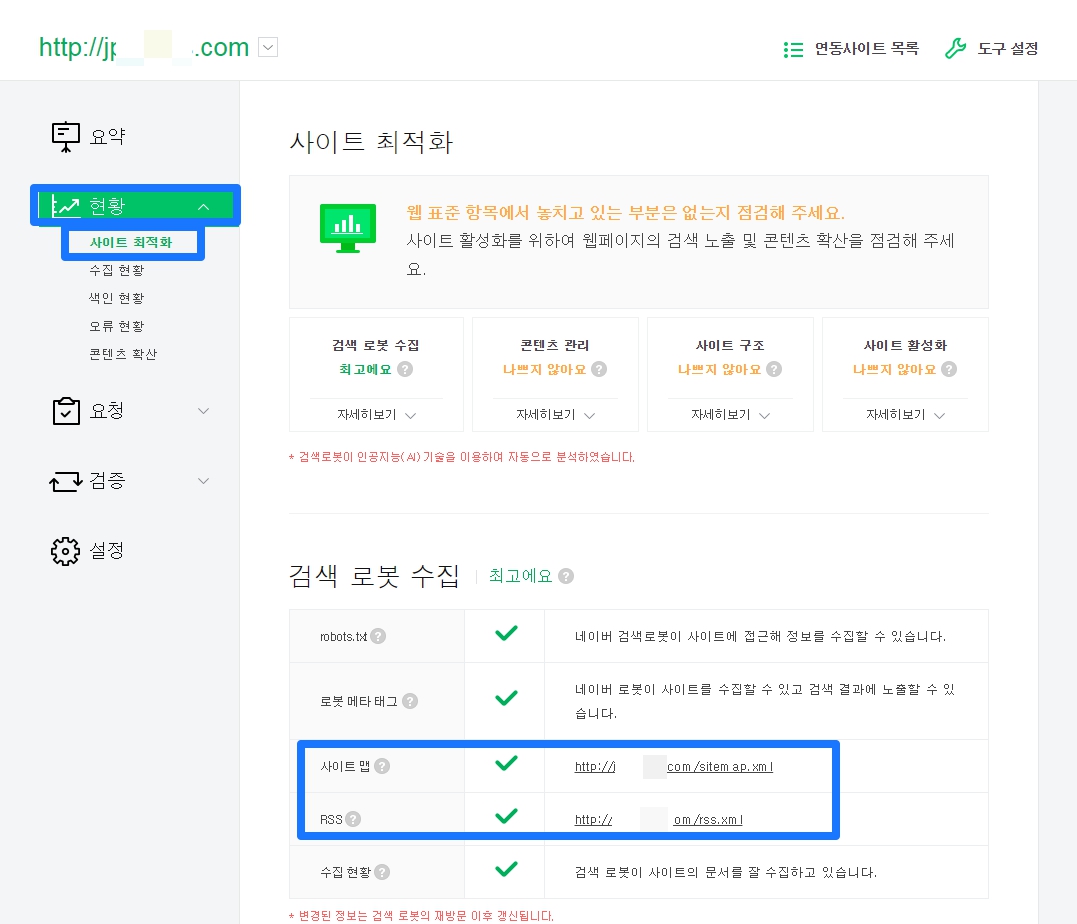The width and height of the screenshot is (1077, 924).
Task: Expand 자세히보기 under 사이트 활성화
Action: tap(905, 415)
